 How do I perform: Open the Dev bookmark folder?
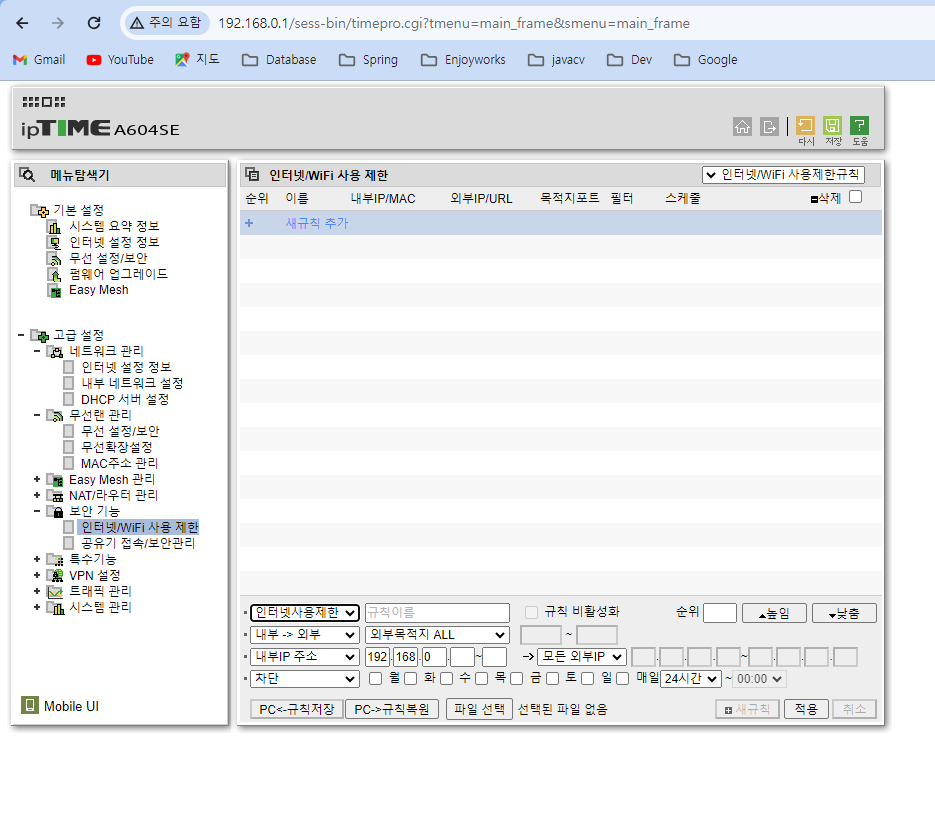click(x=629, y=60)
